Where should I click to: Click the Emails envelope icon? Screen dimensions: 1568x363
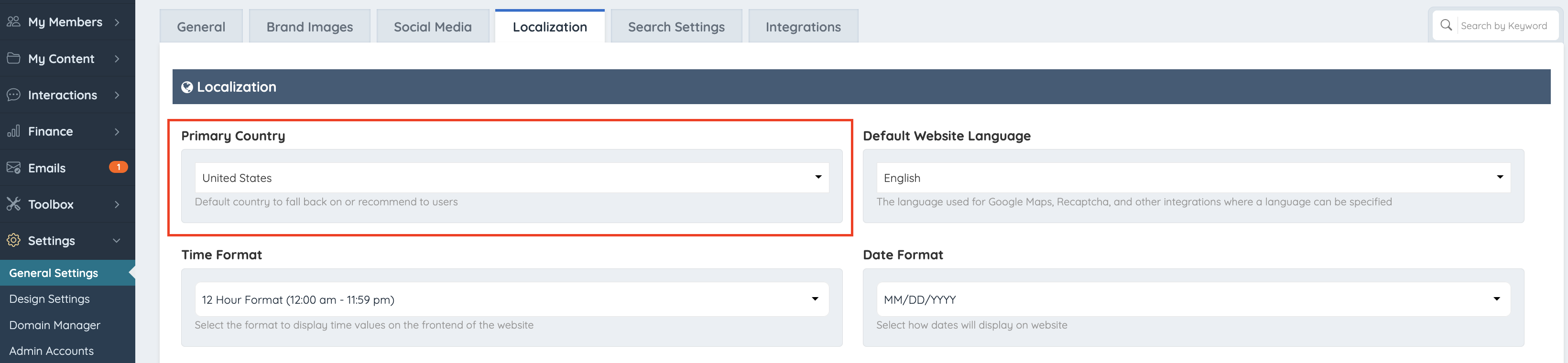click(13, 168)
